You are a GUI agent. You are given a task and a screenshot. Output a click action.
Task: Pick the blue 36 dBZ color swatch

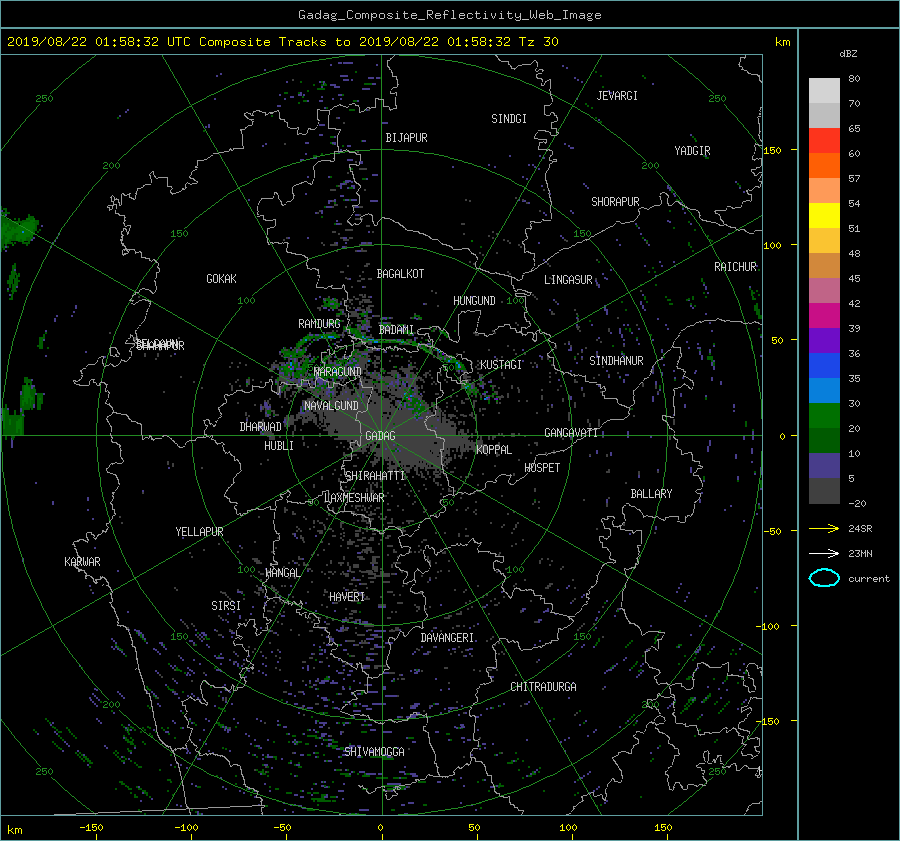click(824, 365)
